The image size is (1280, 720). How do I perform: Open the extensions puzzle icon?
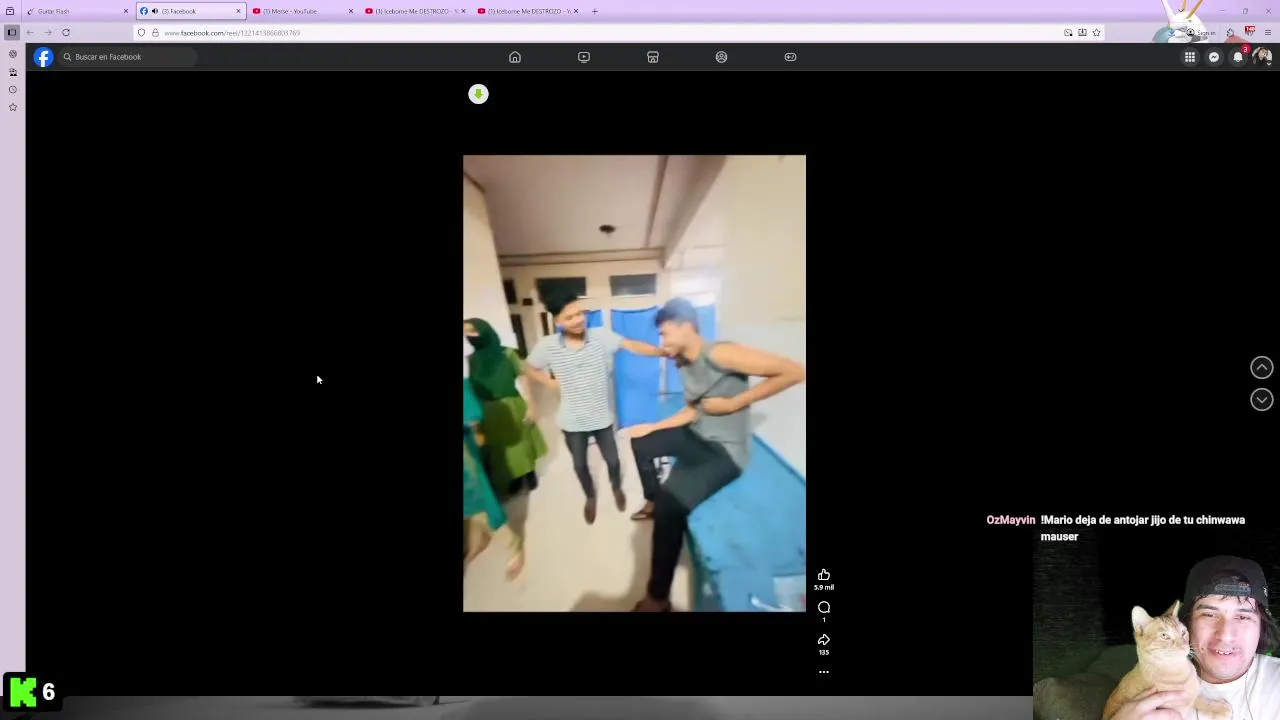pos(1231,32)
